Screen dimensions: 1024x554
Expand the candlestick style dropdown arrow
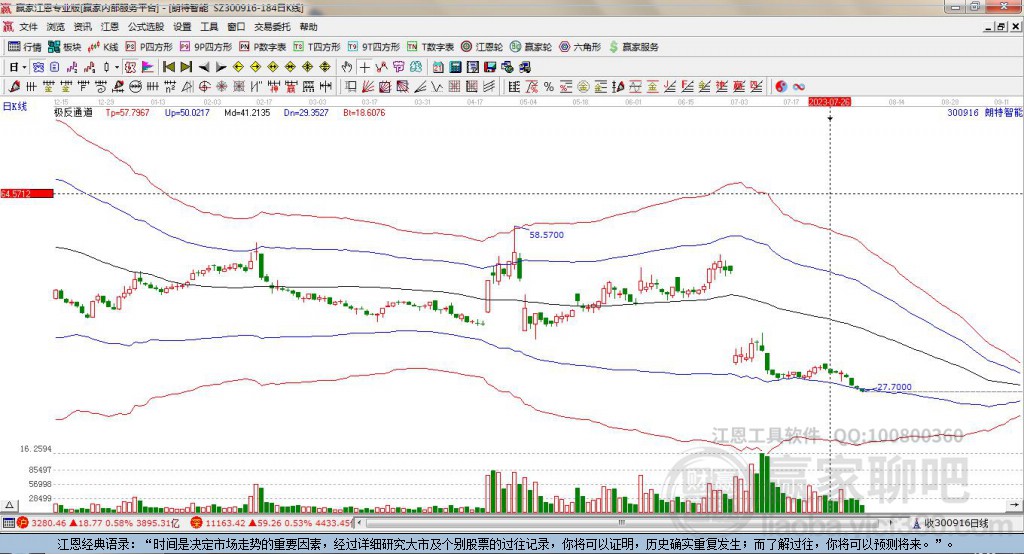click(117, 67)
